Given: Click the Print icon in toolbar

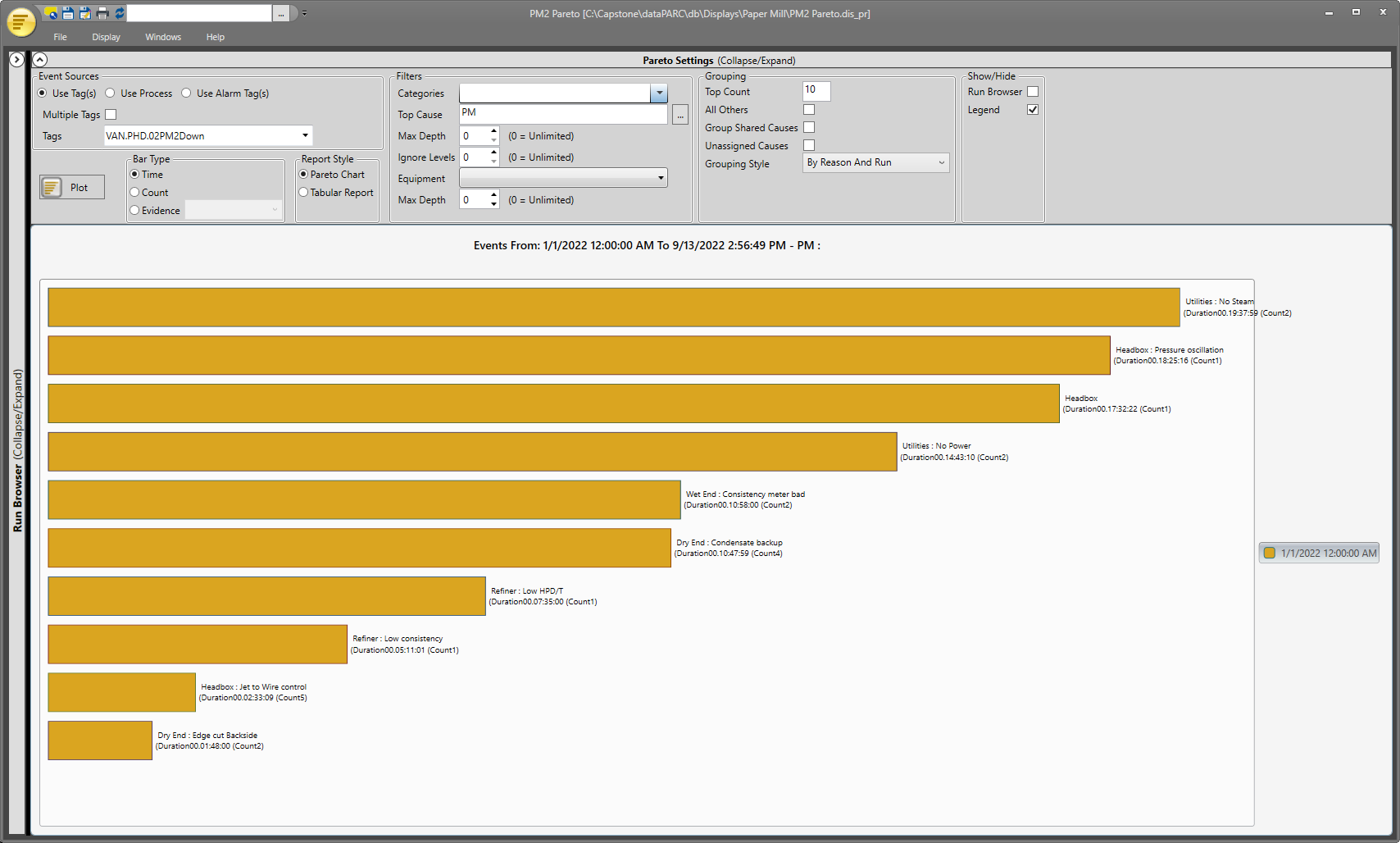Looking at the screenshot, I should 102,13.
